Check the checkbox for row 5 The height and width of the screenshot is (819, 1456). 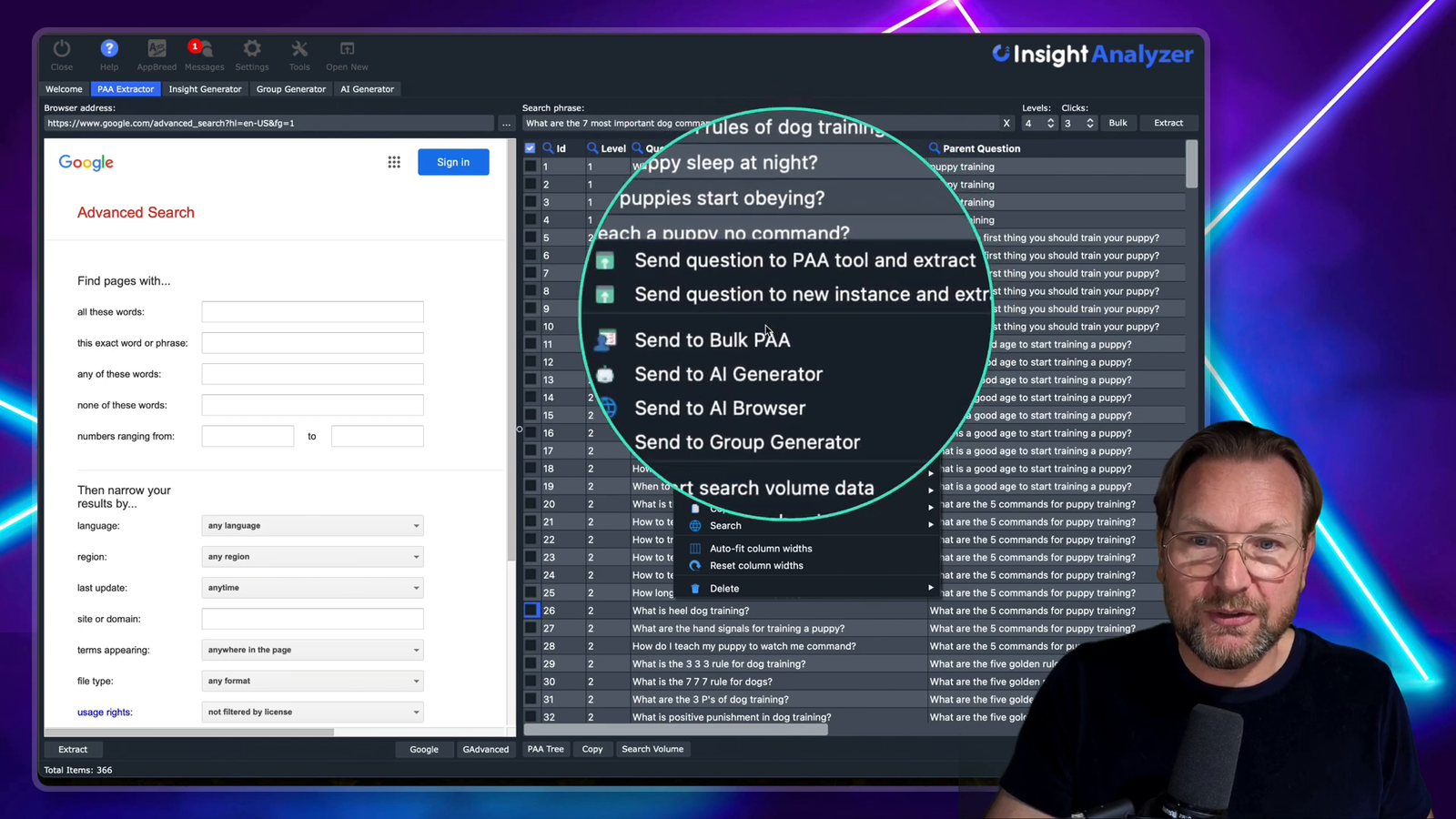[531, 238]
